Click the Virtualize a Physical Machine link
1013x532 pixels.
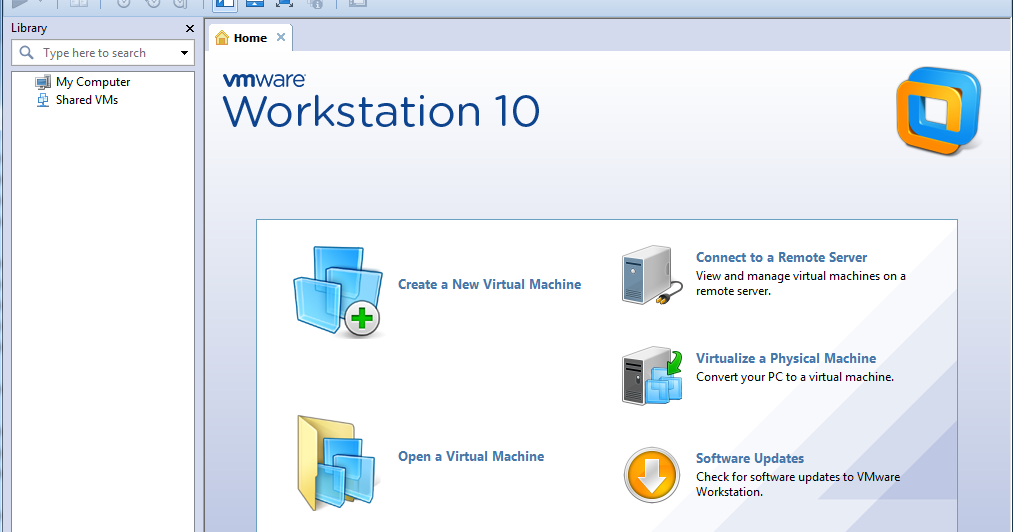coord(786,358)
